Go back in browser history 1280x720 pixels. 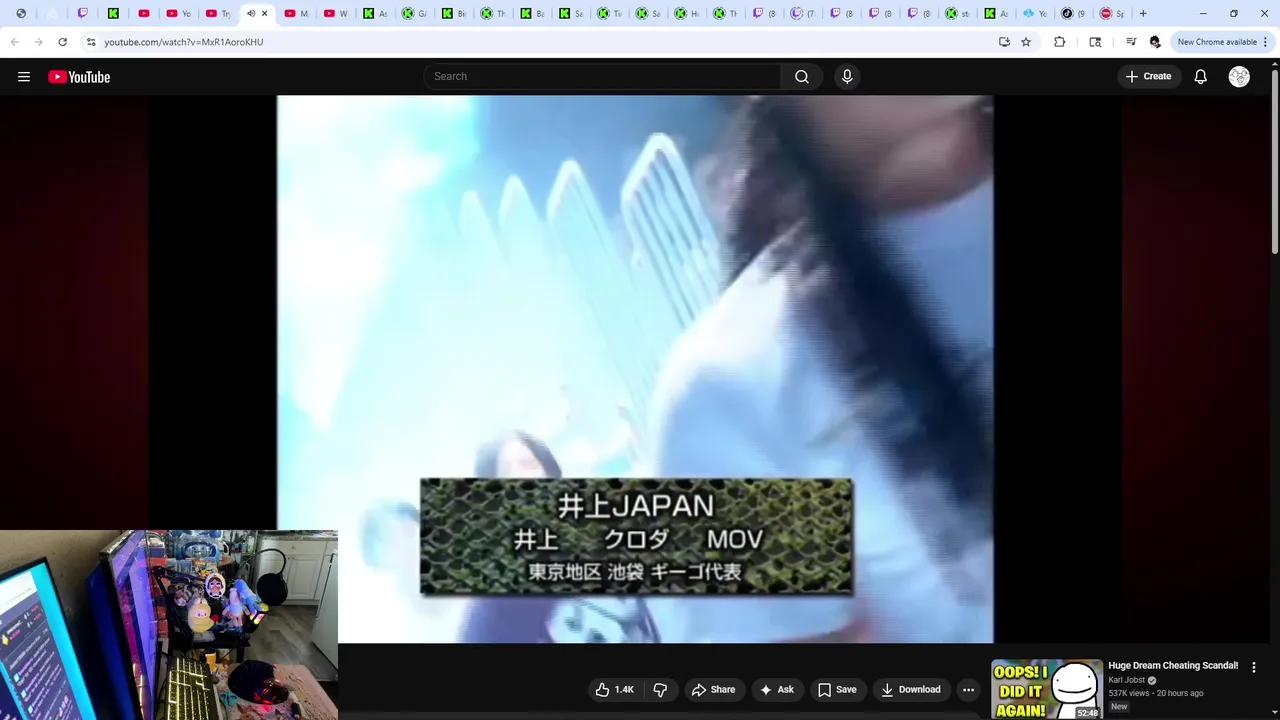[15, 42]
